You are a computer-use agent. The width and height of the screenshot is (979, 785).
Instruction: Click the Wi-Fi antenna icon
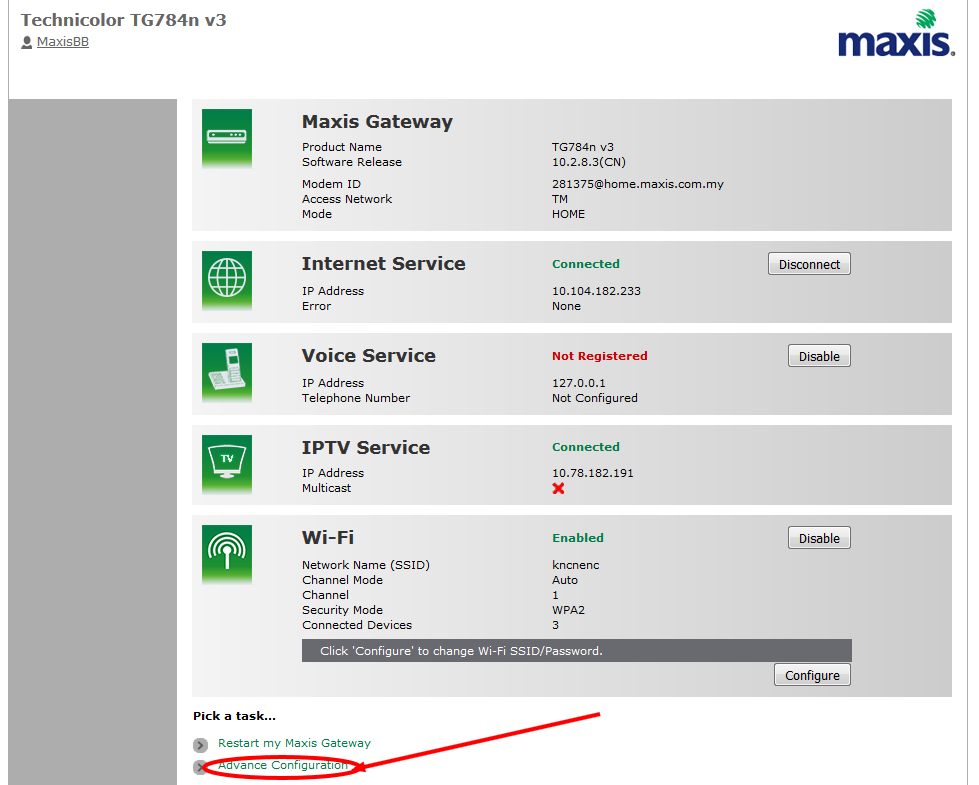(x=227, y=555)
